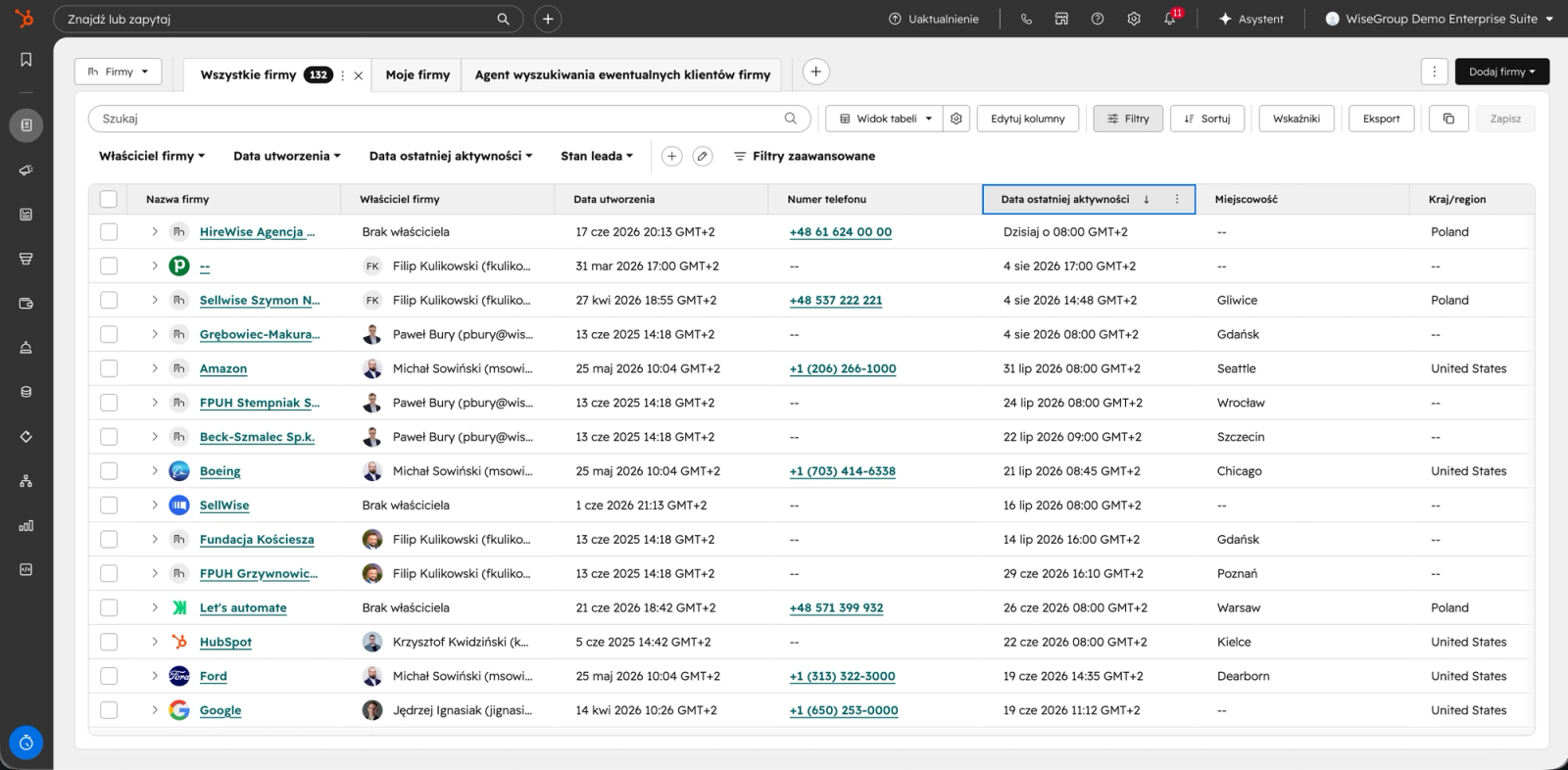Switch to the Moje firmy tab
Screen dimensions: 1568x770
pos(417,74)
